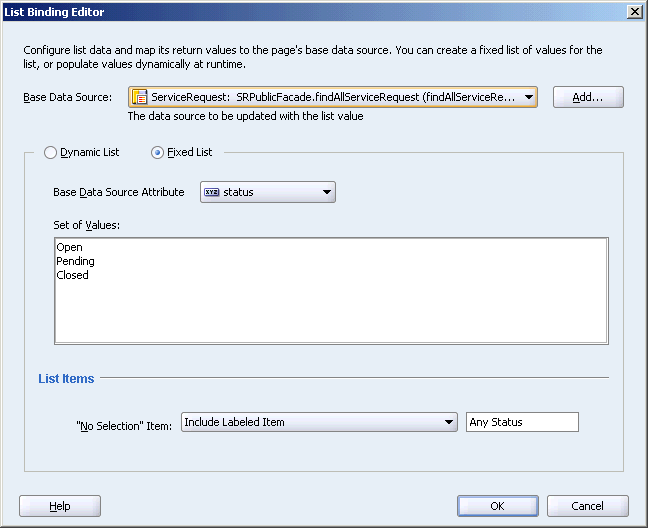This screenshot has width=648, height=528.
Task: Click the 'Base Data Source:' label
Action: point(67,97)
